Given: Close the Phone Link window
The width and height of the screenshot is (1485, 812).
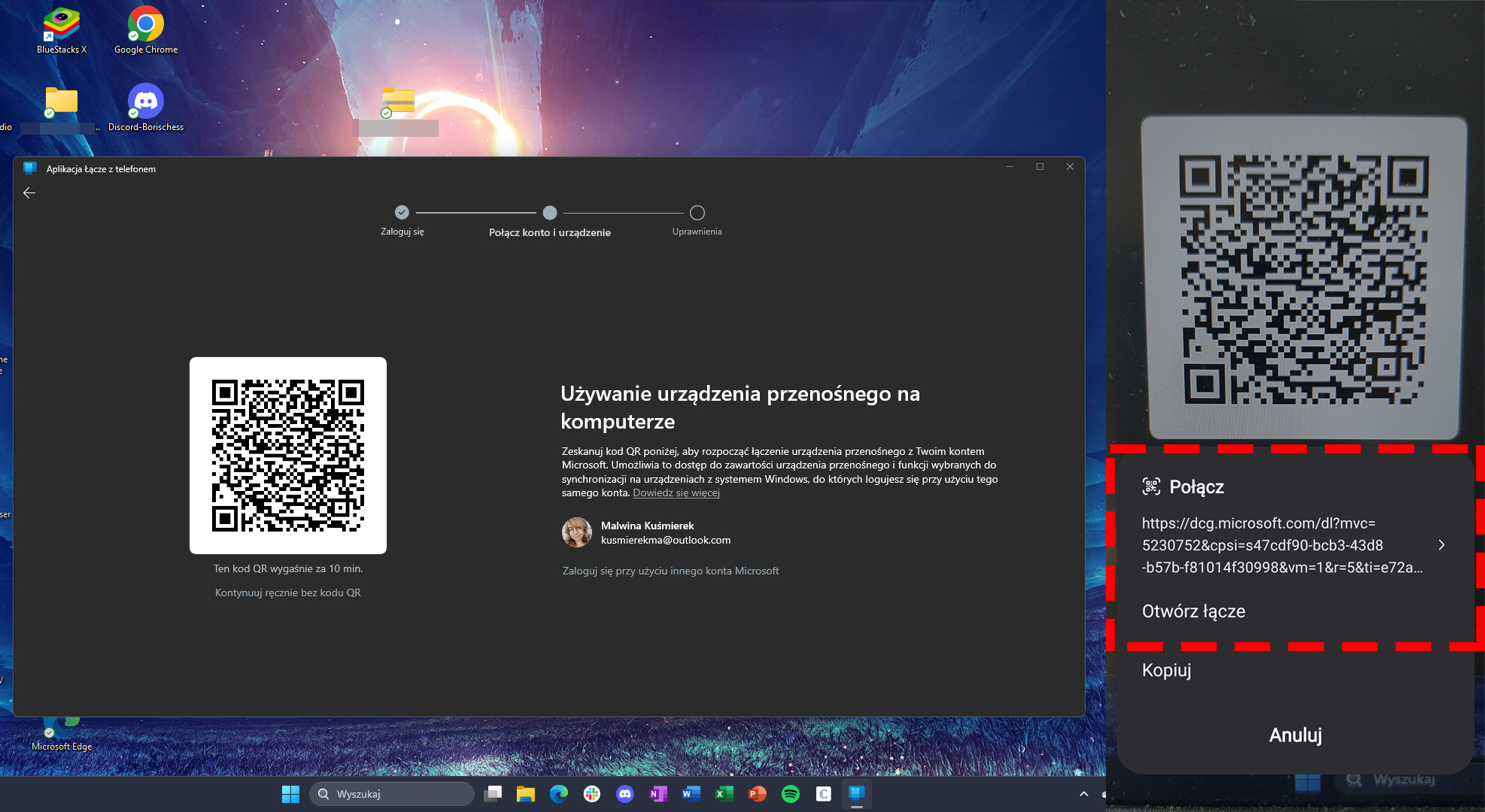Looking at the screenshot, I should pos(1070,167).
